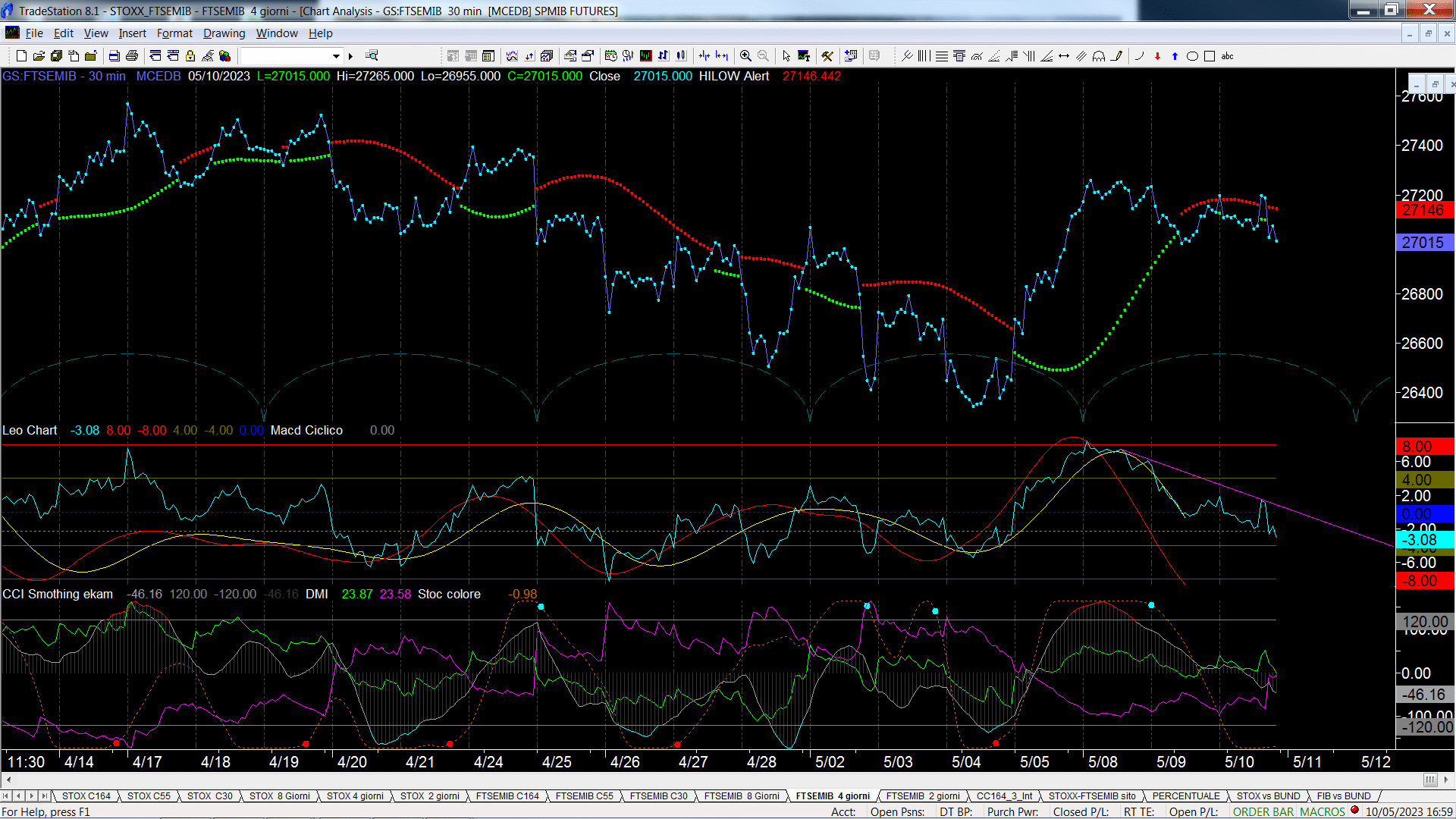Switch to the PERCENTUALE tab
The image size is (1456, 819).
[1186, 796]
